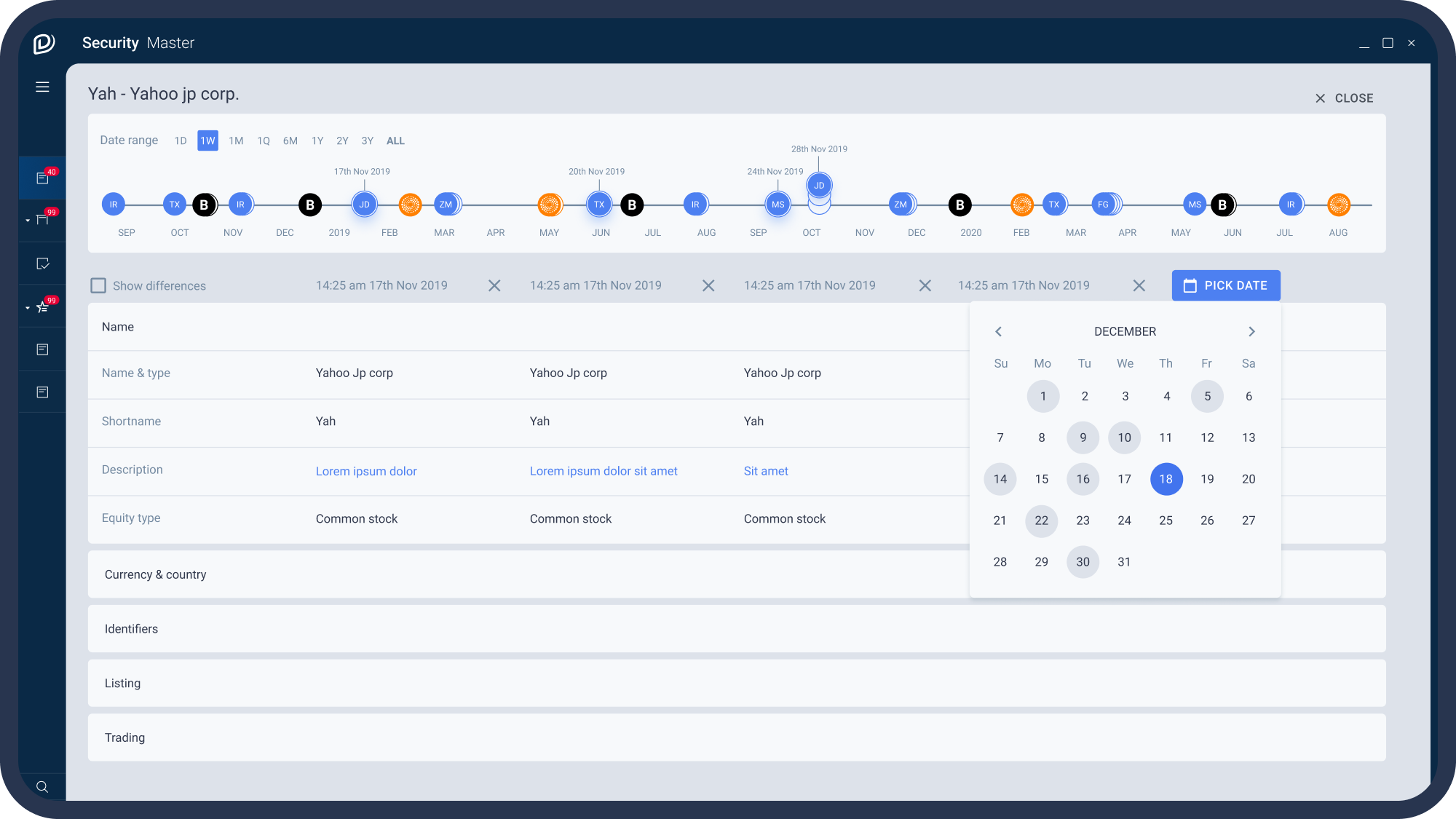
Task: Expand the Identifiers section
Action: [x=737, y=629]
